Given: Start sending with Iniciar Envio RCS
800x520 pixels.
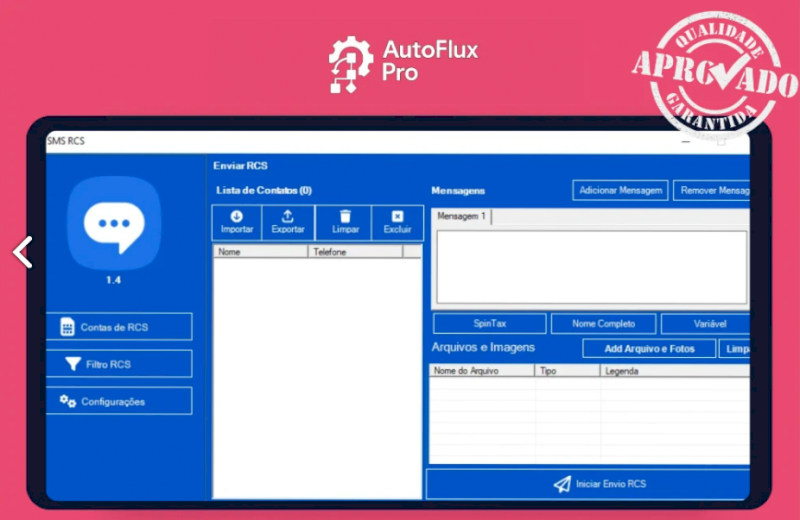Looking at the screenshot, I should pos(588,484).
